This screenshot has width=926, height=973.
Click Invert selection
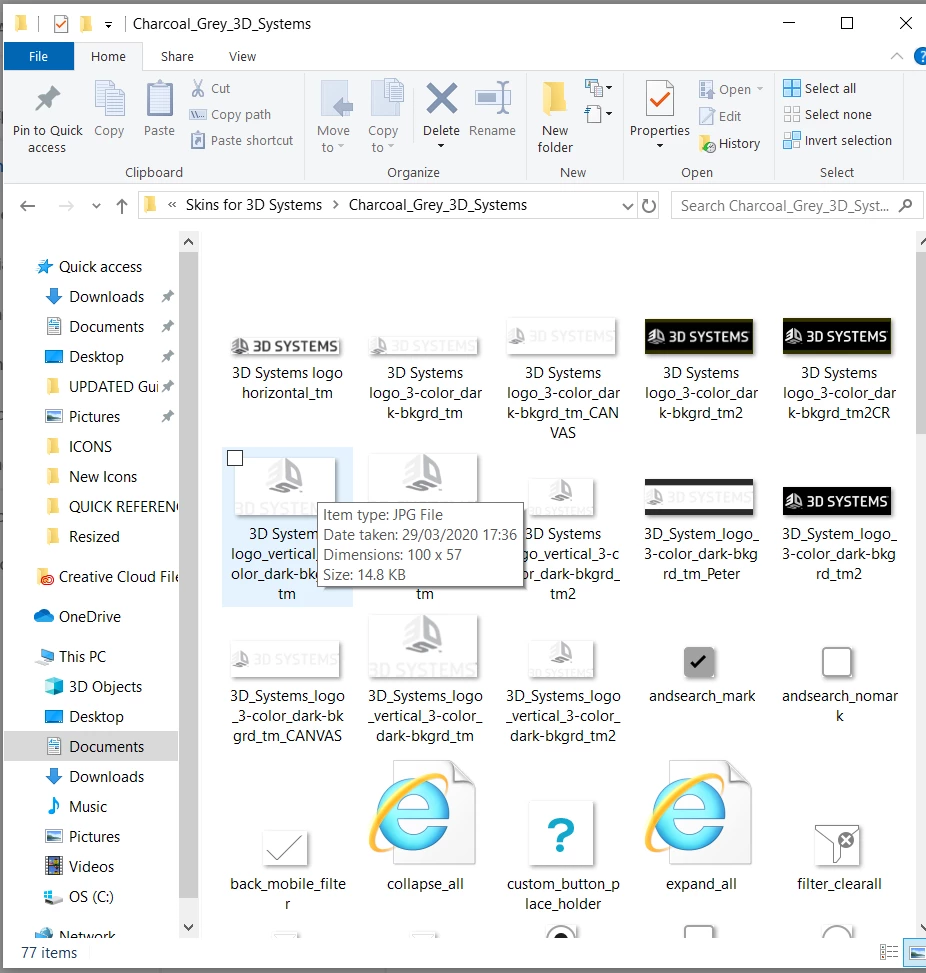click(x=837, y=140)
